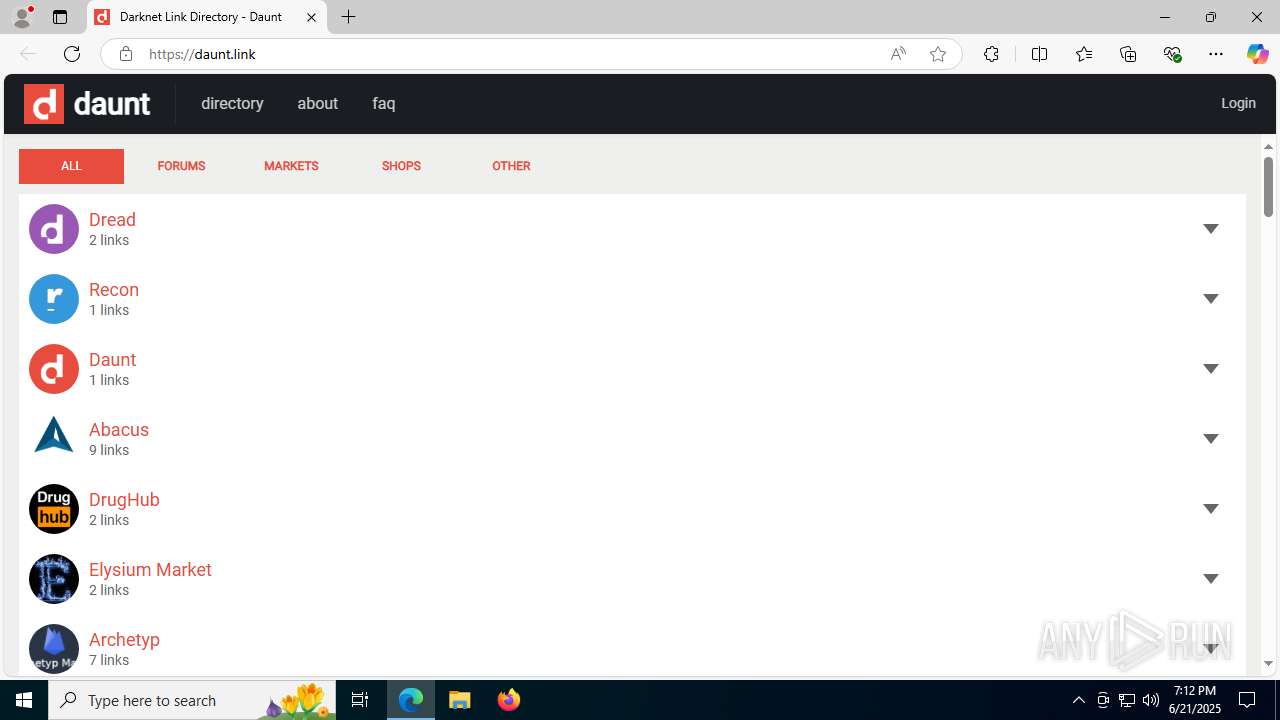Switch to the OTHER category tab
Screen dimensions: 1280x720
(x=511, y=166)
